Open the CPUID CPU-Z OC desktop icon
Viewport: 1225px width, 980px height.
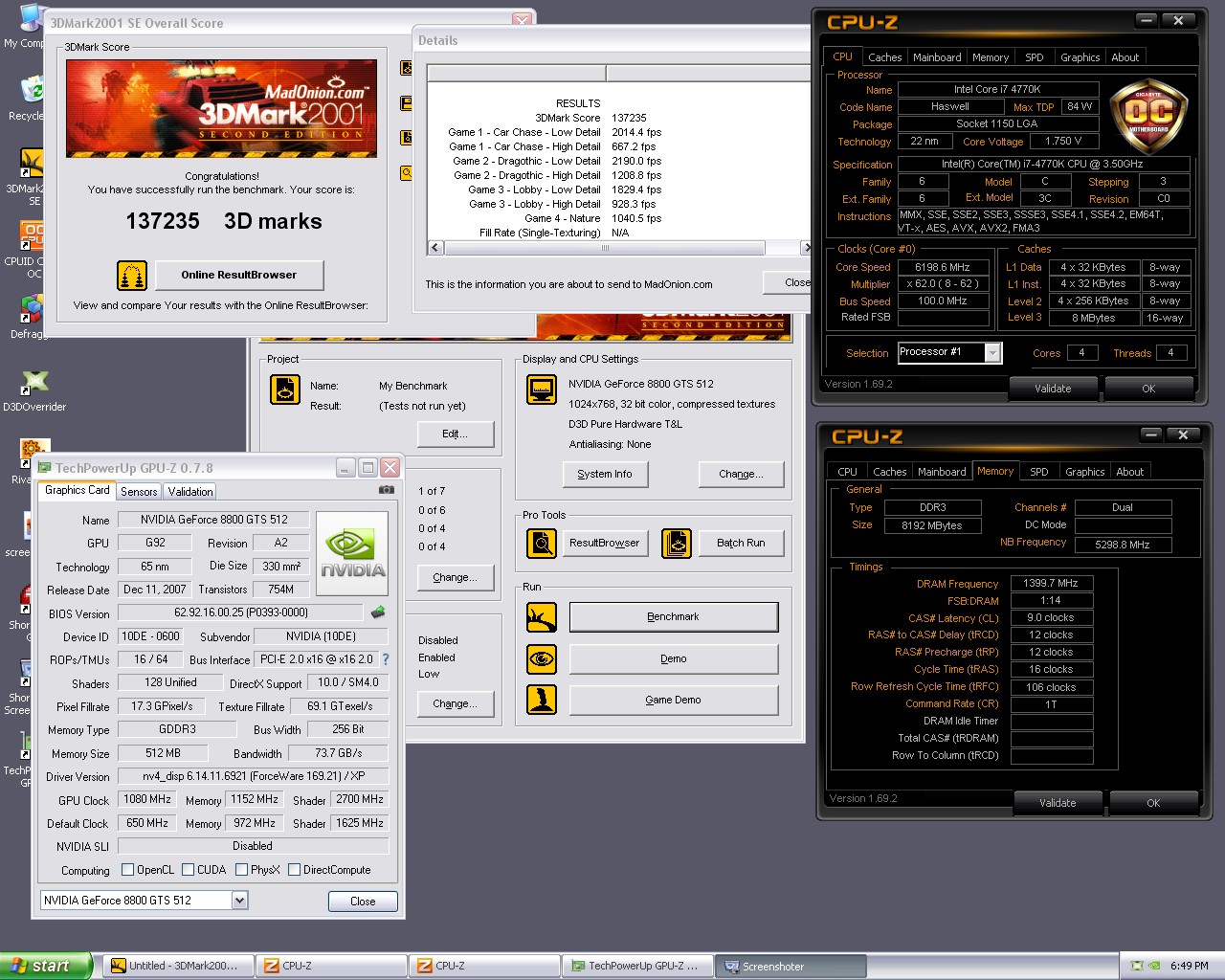tap(33, 236)
